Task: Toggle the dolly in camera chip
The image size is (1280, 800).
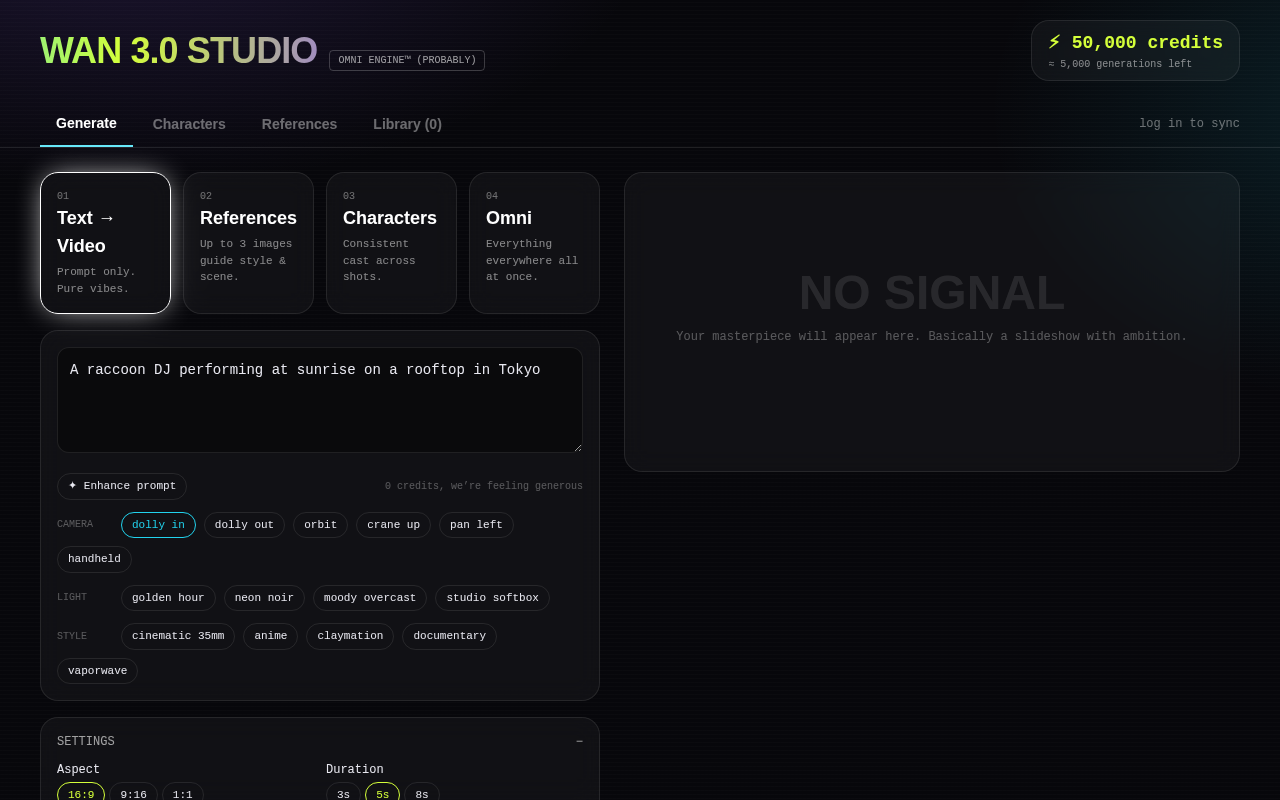Action: (158, 525)
